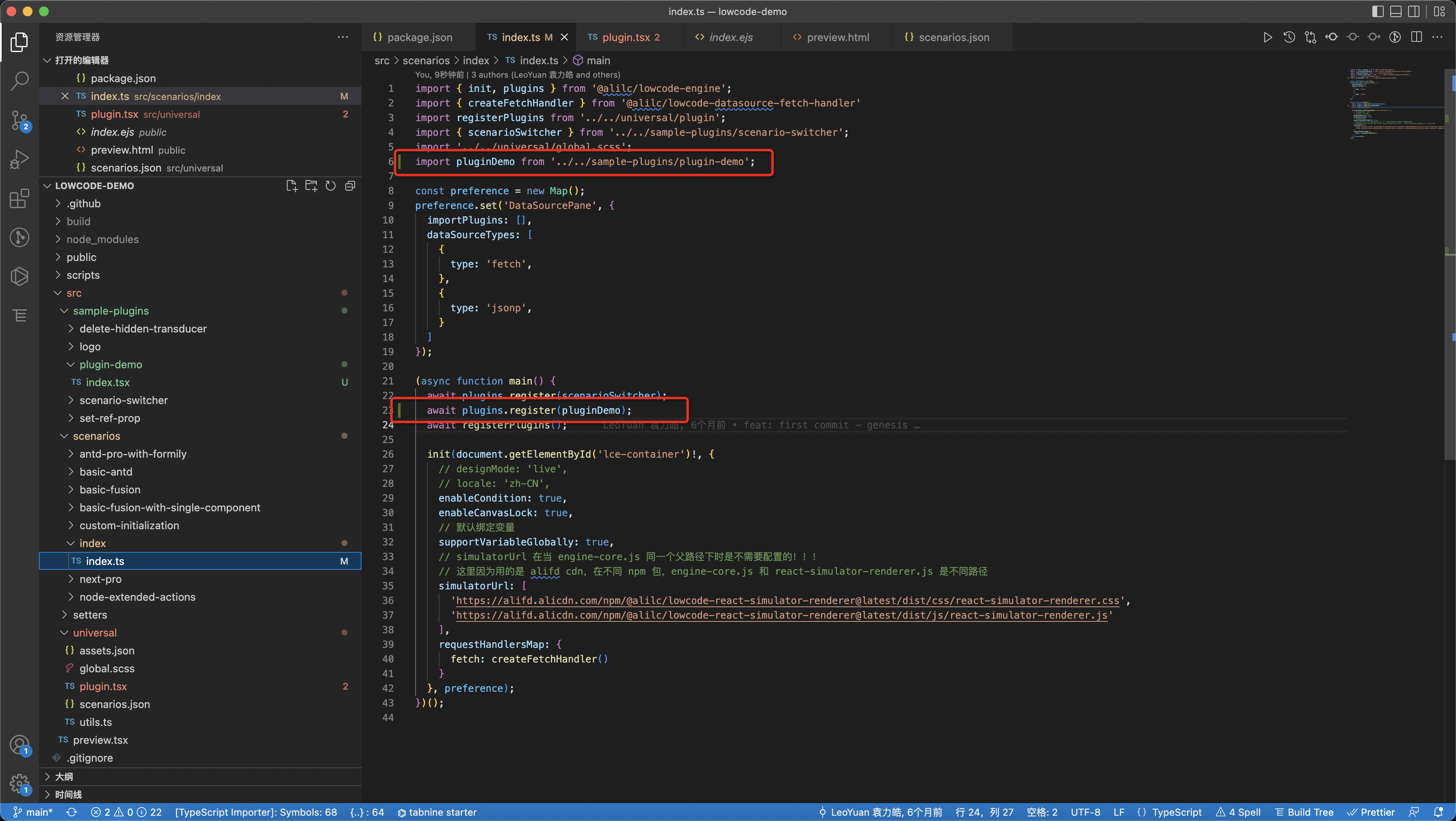Image resolution: width=1456 pixels, height=821 pixels.
Task: Expand the node_modules folder
Action: click(x=102, y=239)
